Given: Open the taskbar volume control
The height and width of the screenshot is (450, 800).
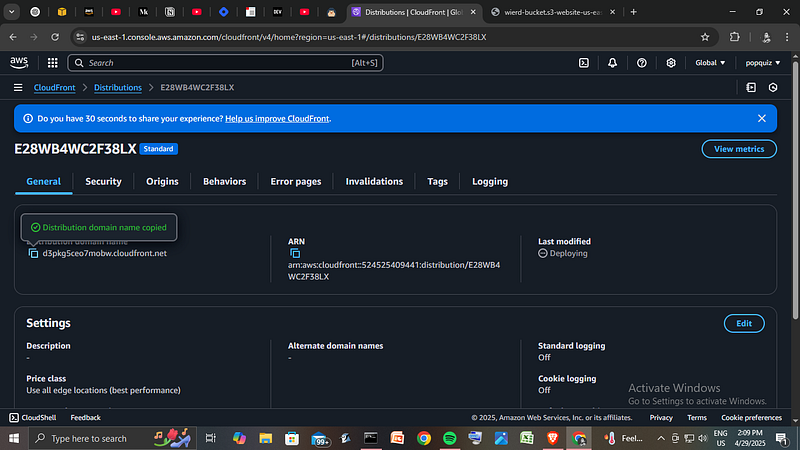Looking at the screenshot, I should (703, 438).
